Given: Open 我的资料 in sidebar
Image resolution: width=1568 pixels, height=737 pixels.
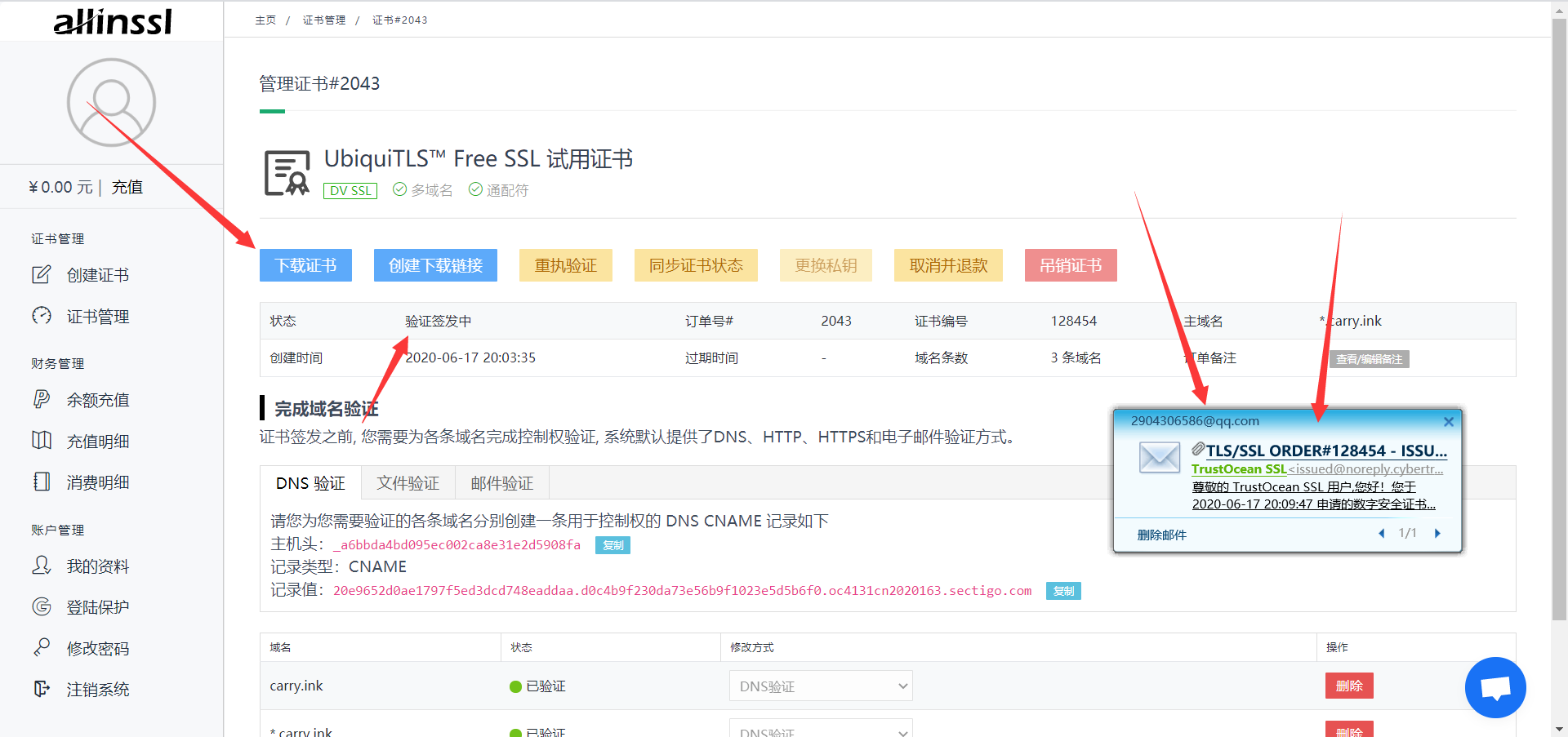Looking at the screenshot, I should pos(98,566).
